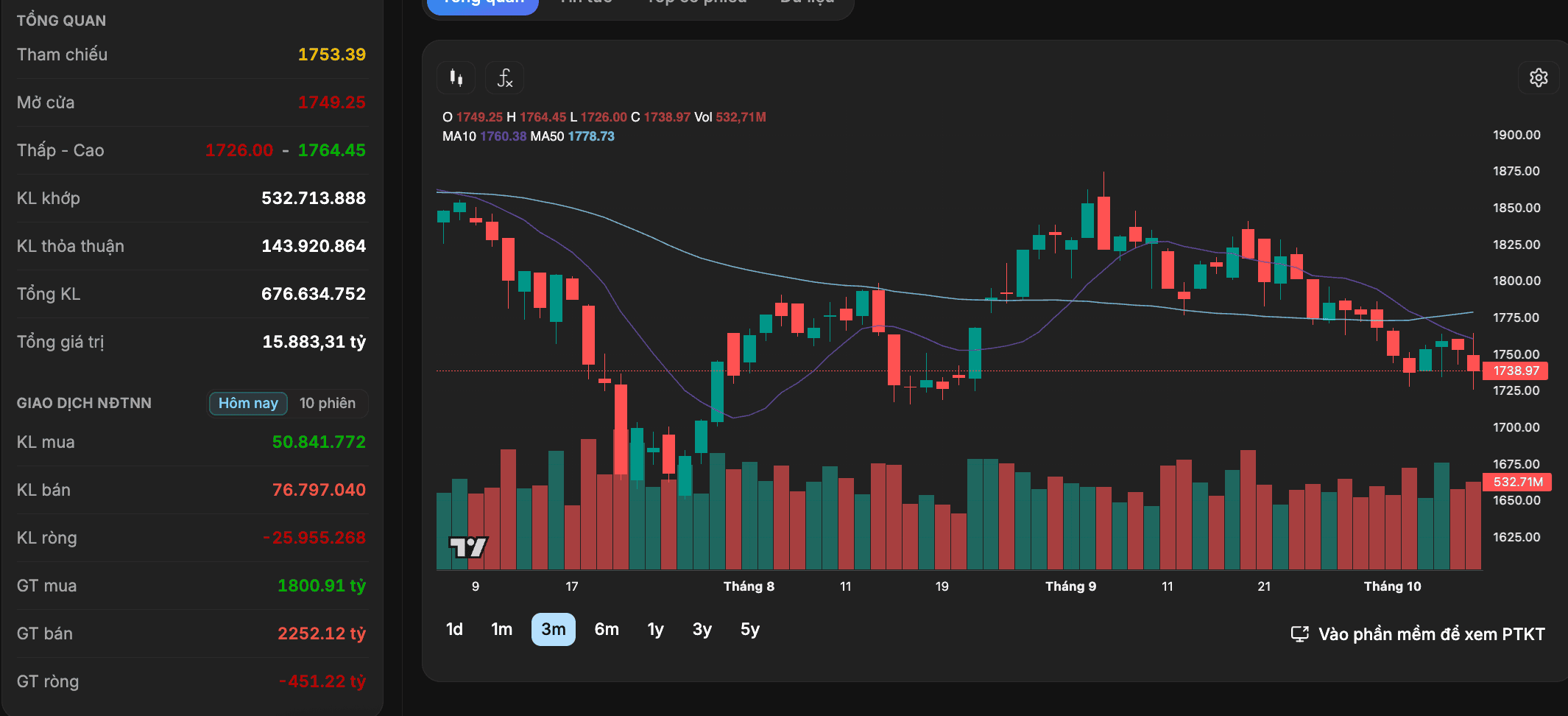Click the MA10 1760.38 indicator legend

coord(484,136)
